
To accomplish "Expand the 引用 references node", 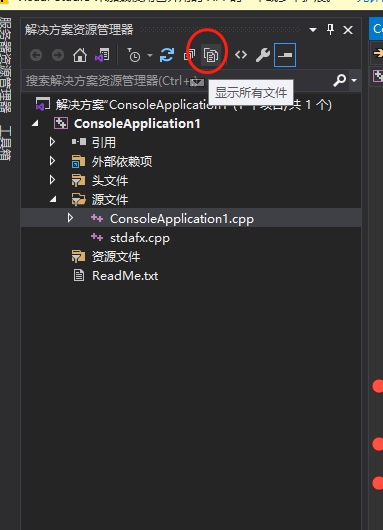I will (52, 142).
